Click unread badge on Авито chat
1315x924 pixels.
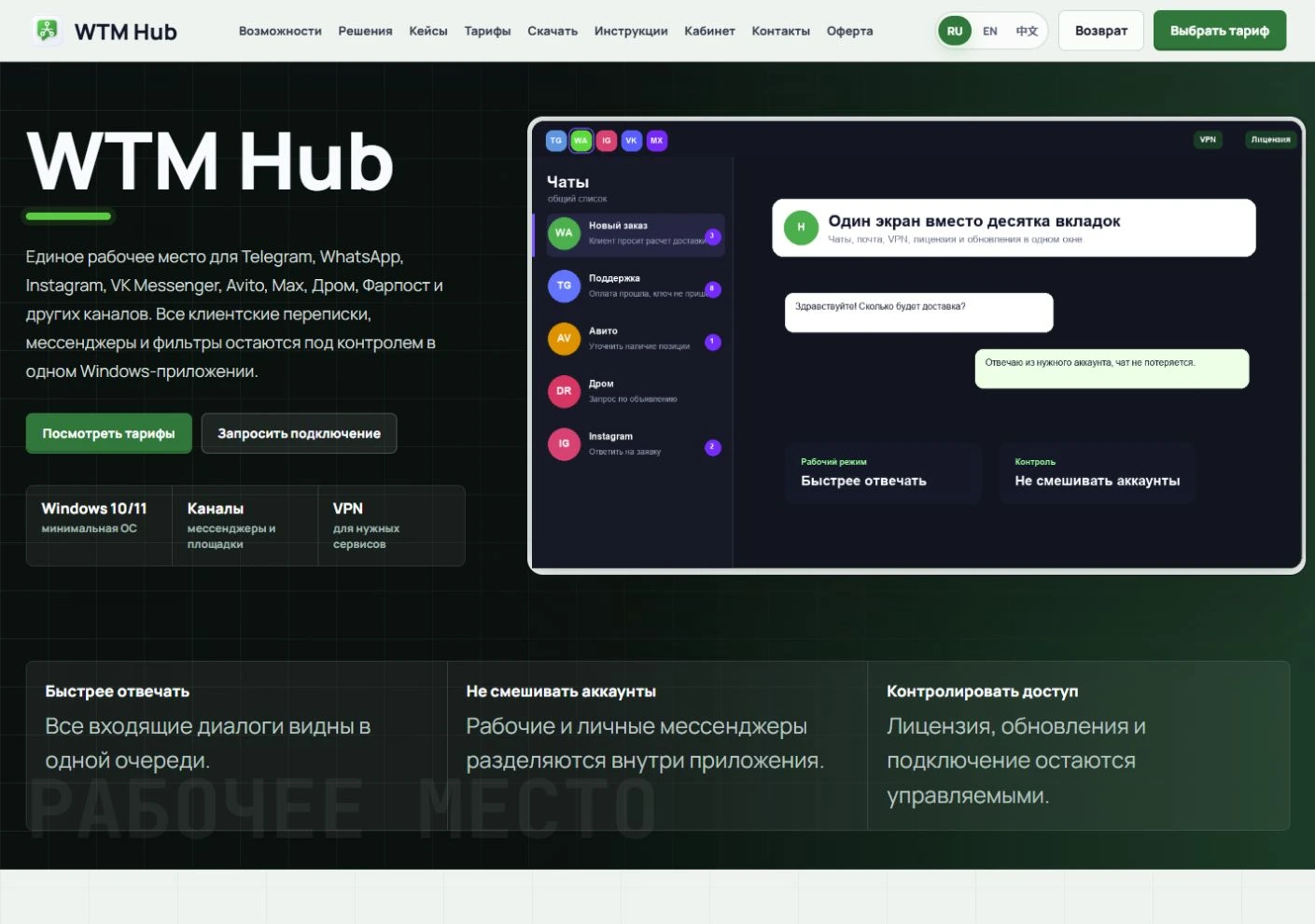click(712, 343)
